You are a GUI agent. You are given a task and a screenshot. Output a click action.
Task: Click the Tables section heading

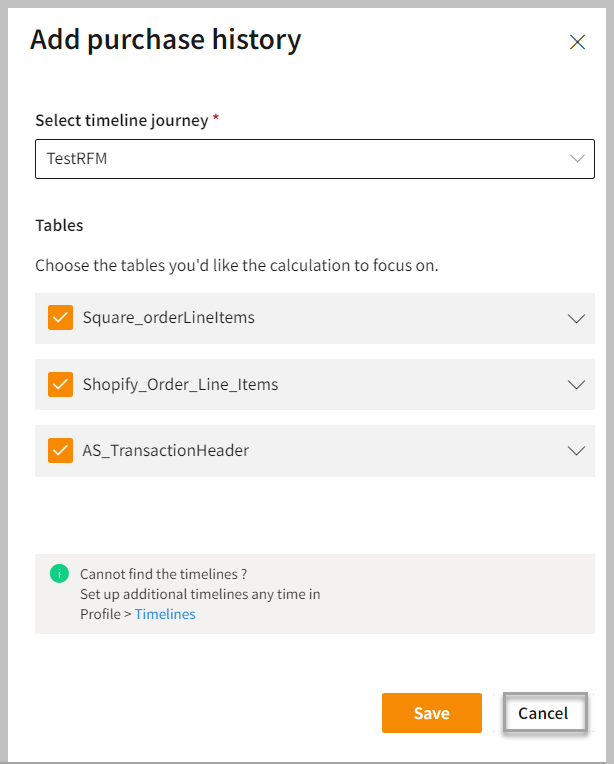tap(59, 225)
